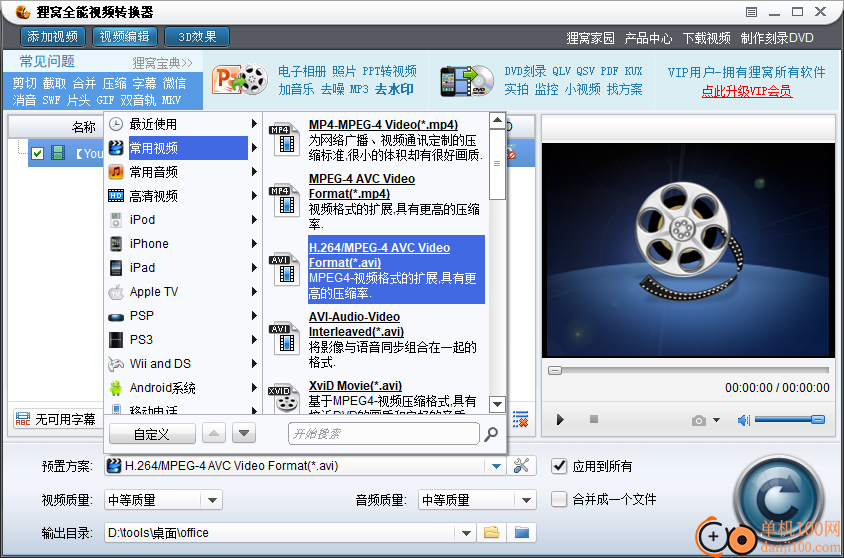Screen dimensions: 844x558
Task: Open preset settings with the wrench icon
Action: [x=520, y=466]
